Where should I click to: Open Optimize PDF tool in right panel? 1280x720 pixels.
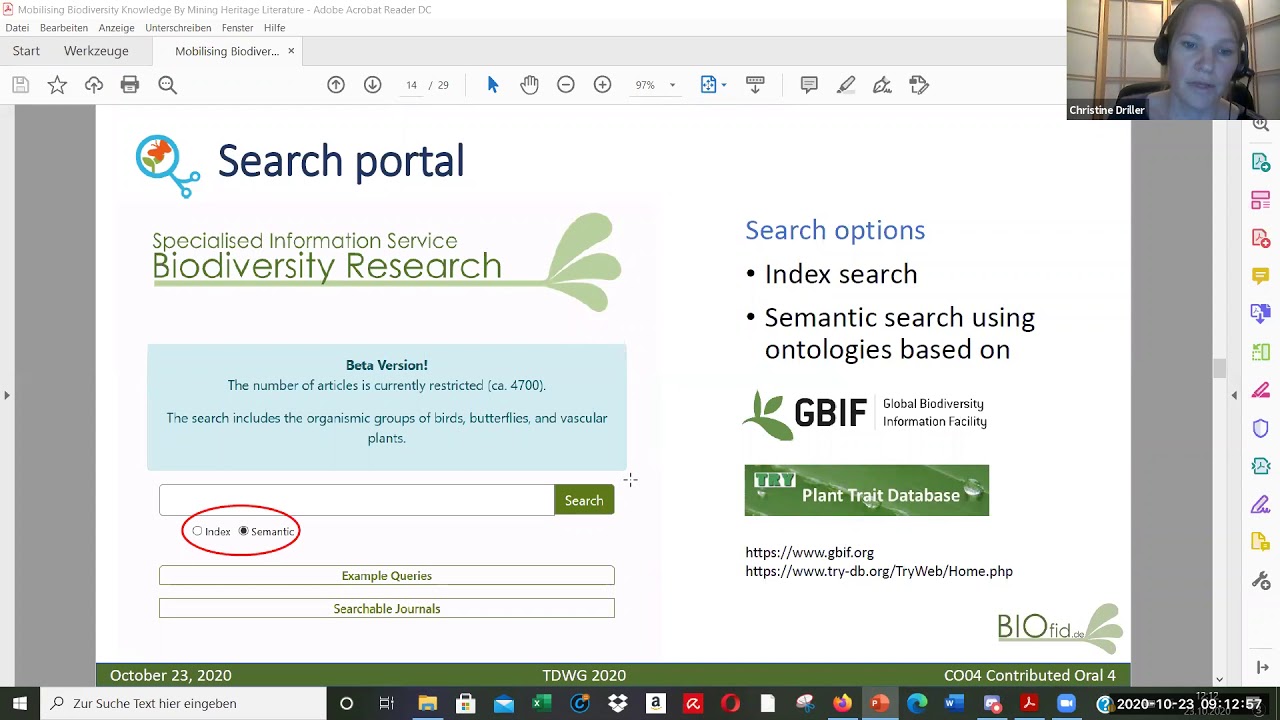[1260, 466]
